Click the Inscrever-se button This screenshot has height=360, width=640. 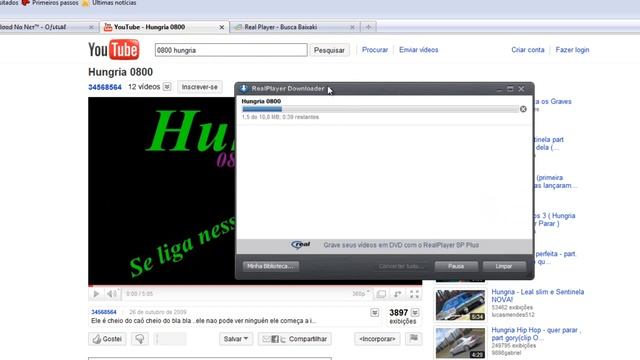coord(200,87)
